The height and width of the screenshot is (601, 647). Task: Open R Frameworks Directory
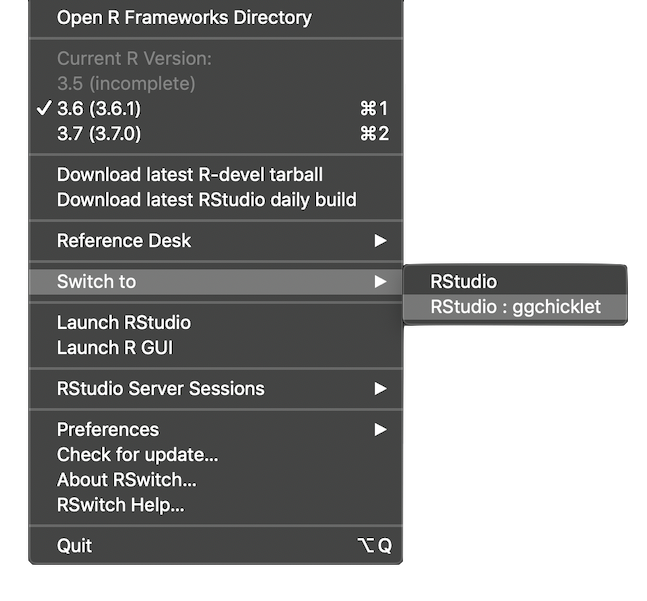point(184,18)
